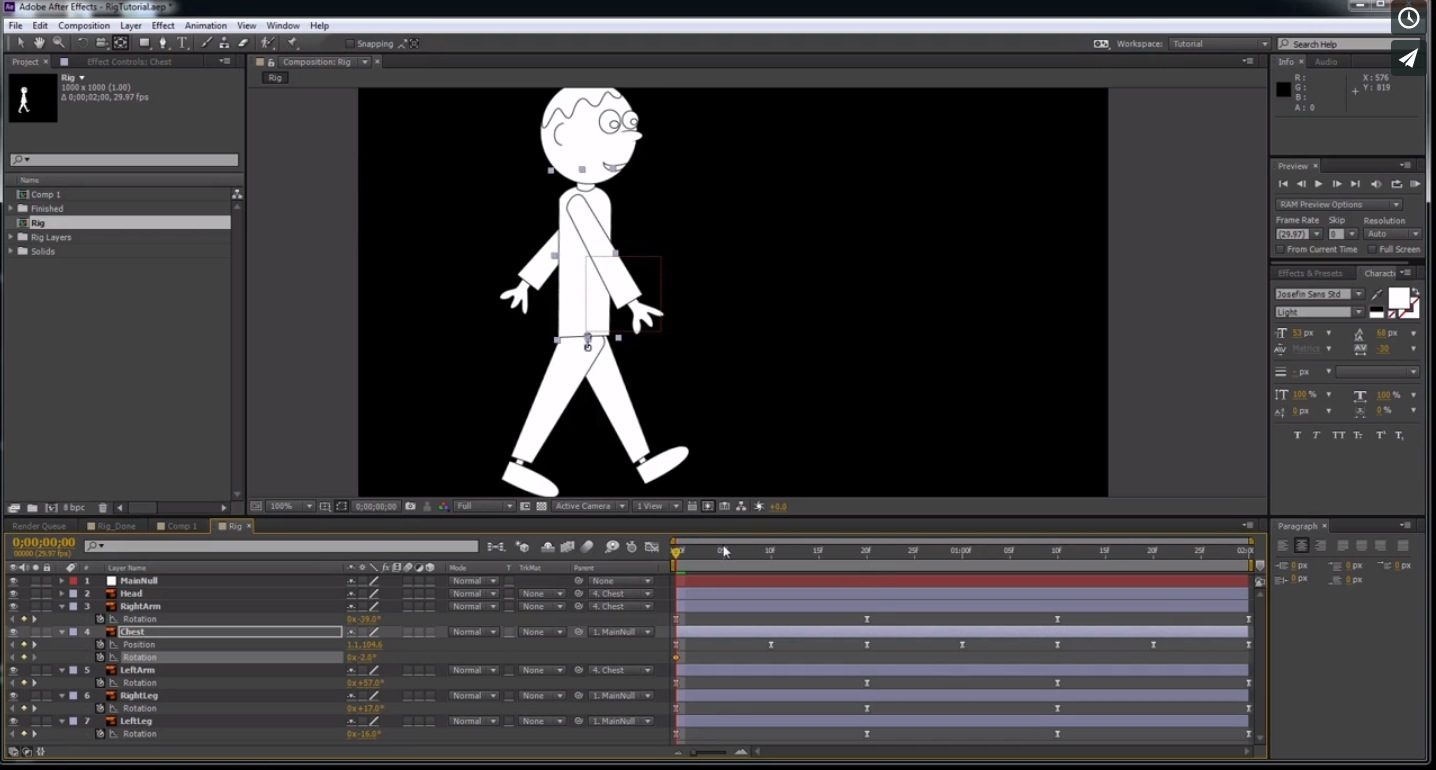1436x770 pixels.
Task: Take snapshot in composition viewer
Action: pos(410,506)
